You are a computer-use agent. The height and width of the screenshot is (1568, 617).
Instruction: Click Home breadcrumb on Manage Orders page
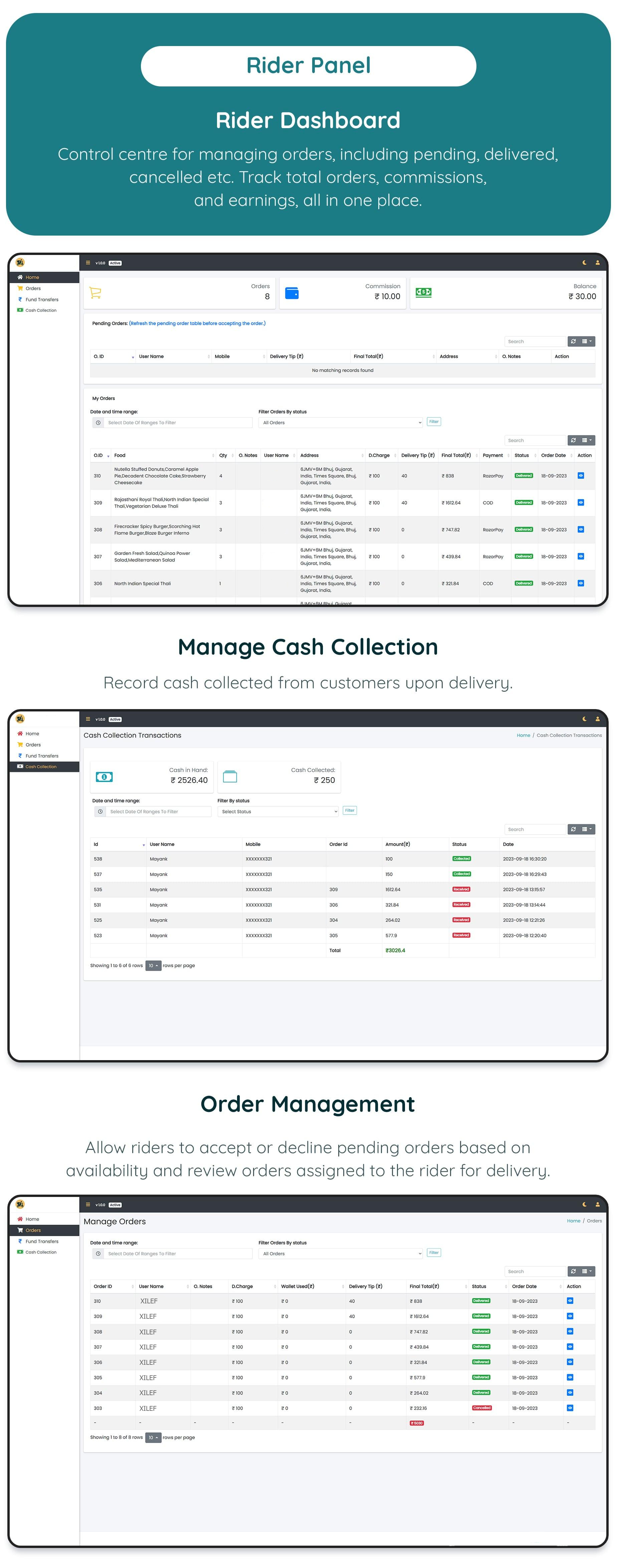click(573, 1220)
